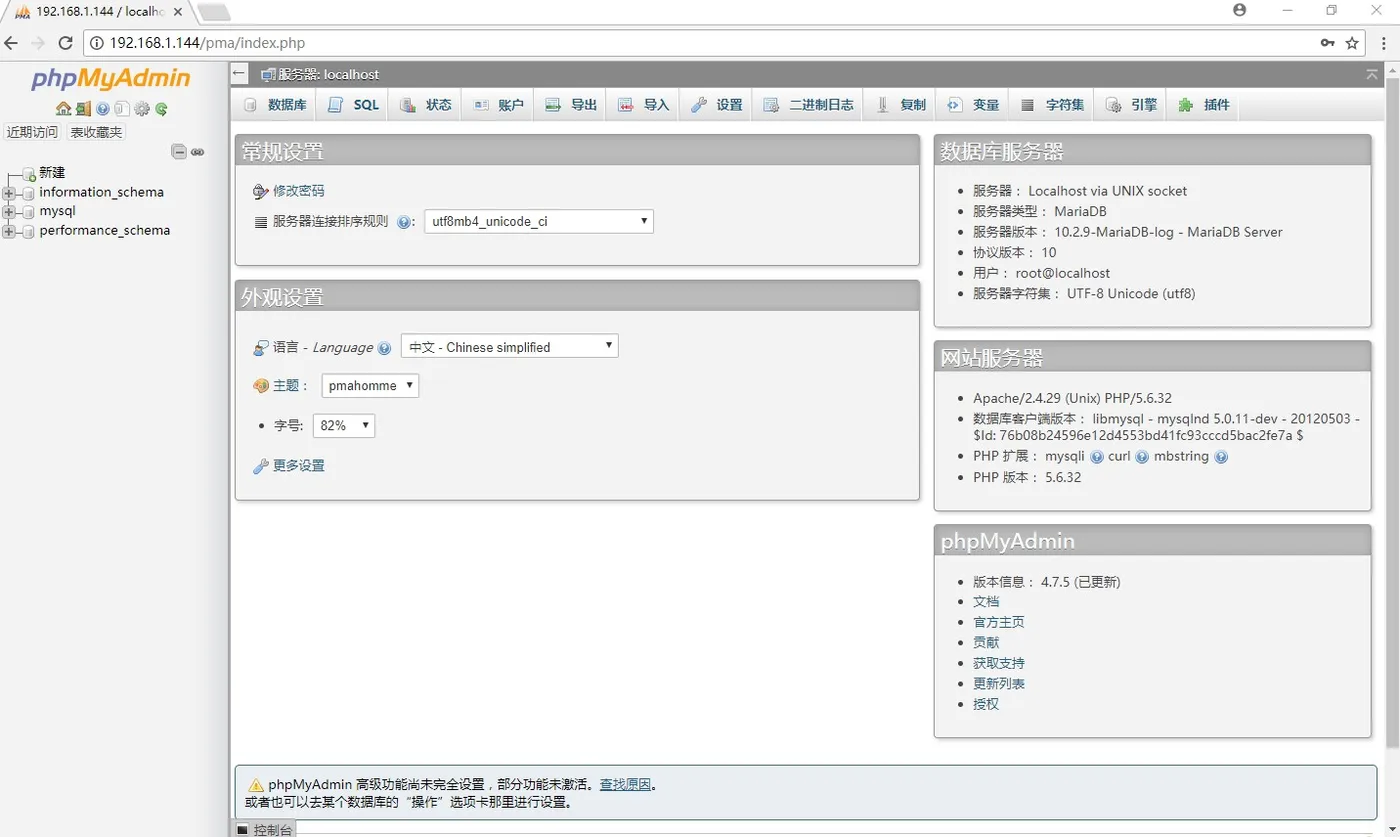The width and height of the screenshot is (1400, 837).
Task: Open the theme dropdown showing pmahomme
Action: coord(370,385)
